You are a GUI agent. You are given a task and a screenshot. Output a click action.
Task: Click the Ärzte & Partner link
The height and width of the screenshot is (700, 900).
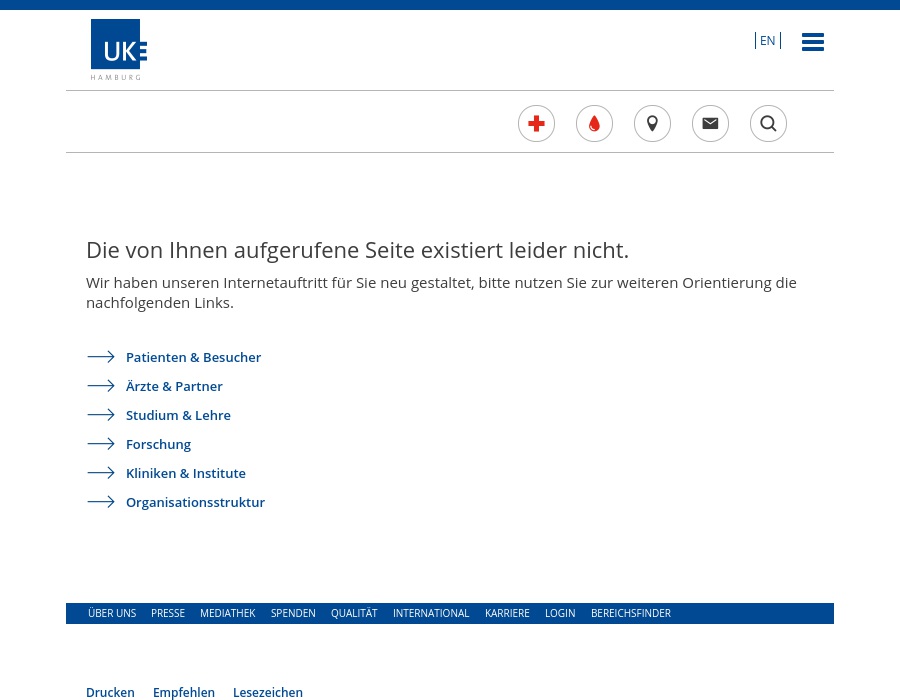click(x=174, y=386)
